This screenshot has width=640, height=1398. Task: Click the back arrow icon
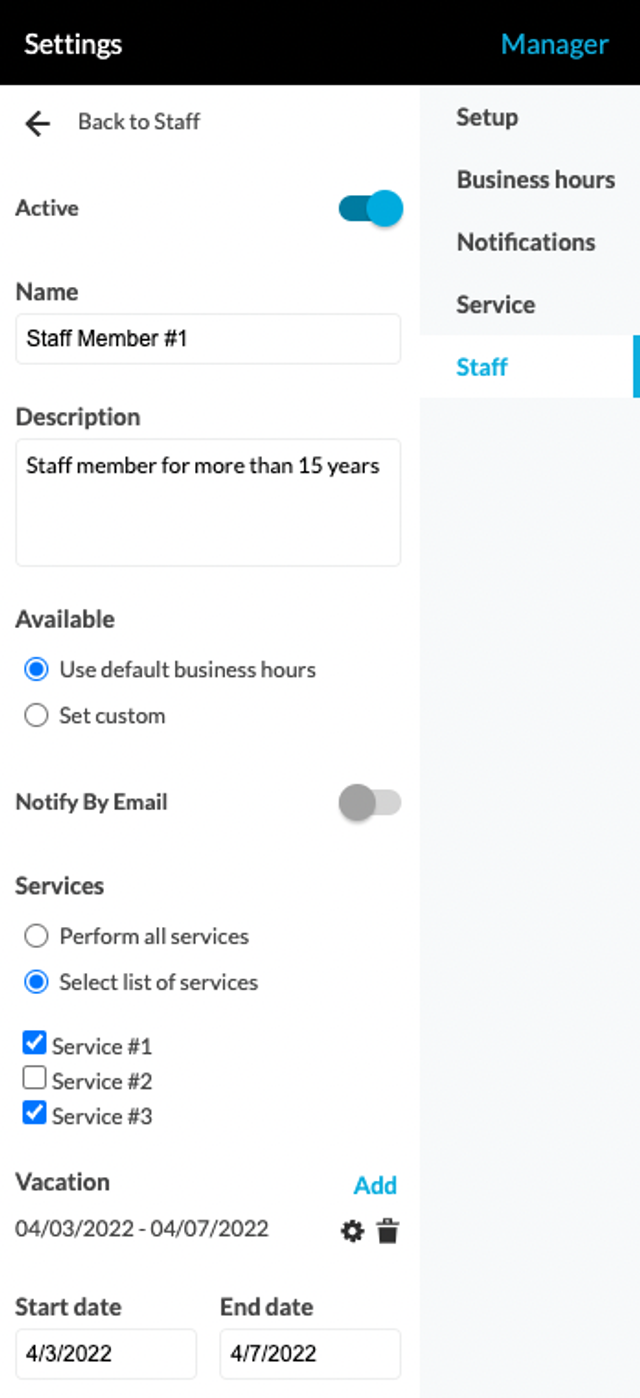pyautogui.click(x=38, y=123)
